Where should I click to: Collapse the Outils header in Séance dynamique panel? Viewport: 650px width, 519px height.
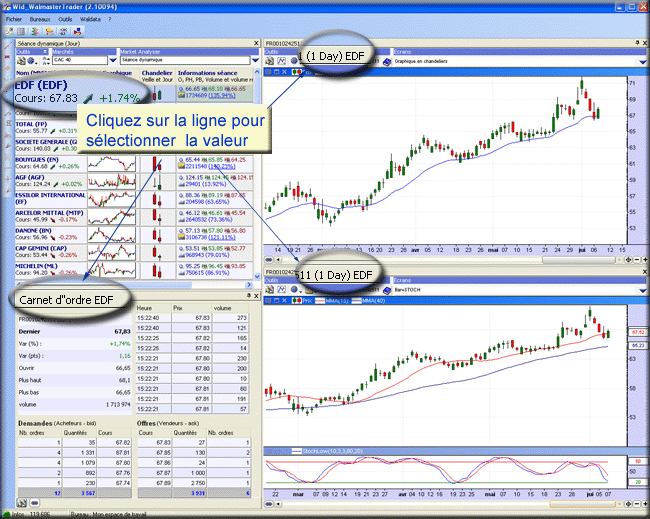(45, 52)
